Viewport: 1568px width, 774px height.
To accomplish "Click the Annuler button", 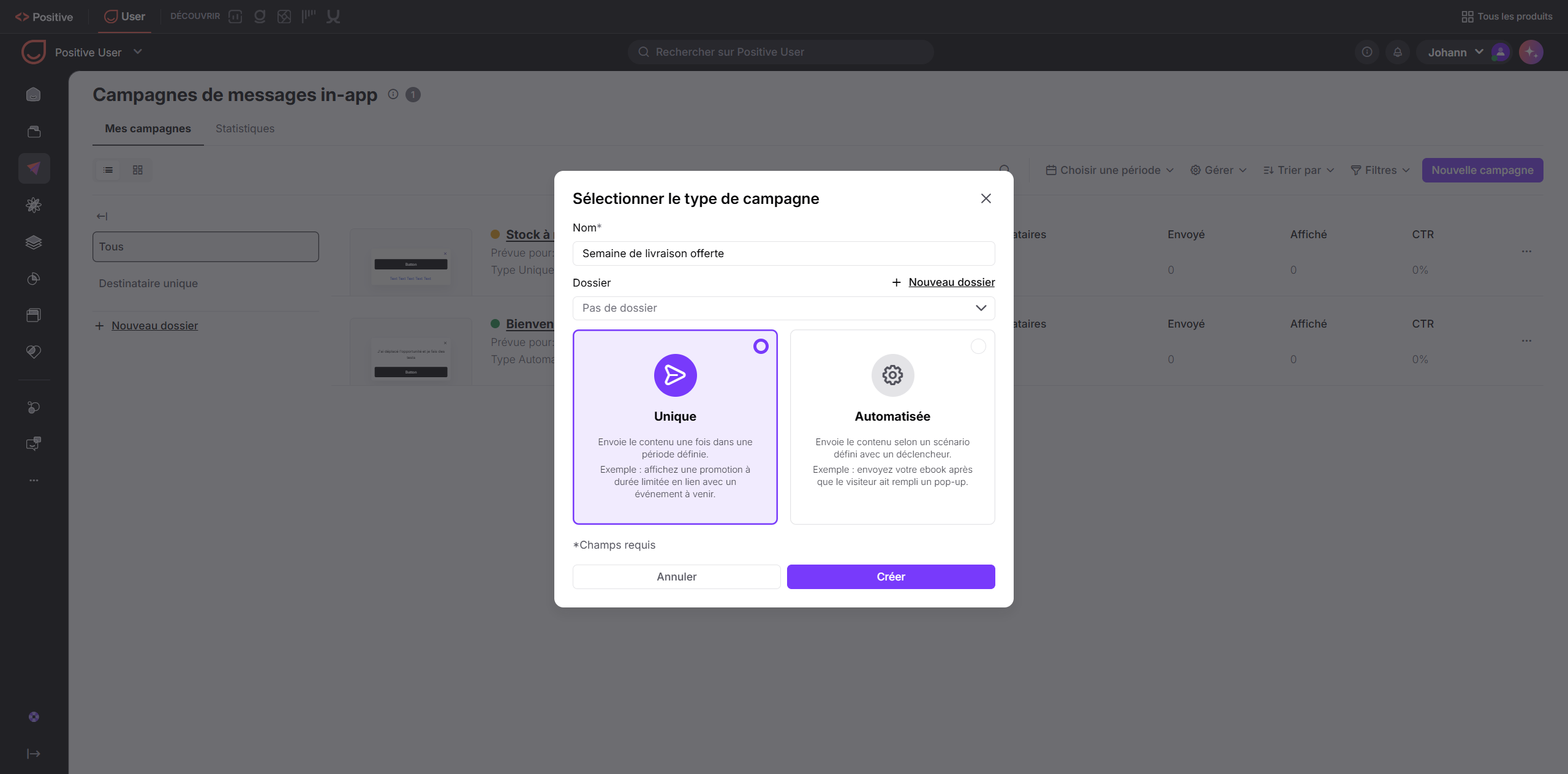I will (x=676, y=577).
